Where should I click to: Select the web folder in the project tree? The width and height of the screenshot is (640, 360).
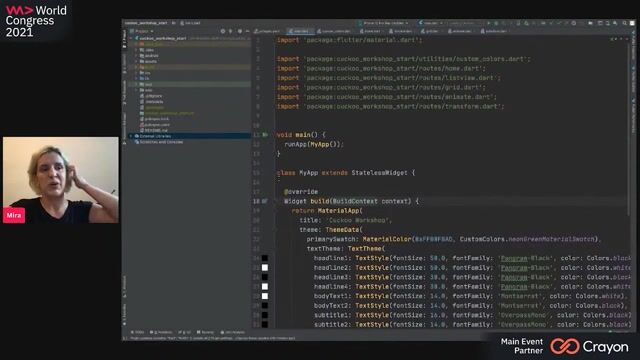click(x=146, y=90)
